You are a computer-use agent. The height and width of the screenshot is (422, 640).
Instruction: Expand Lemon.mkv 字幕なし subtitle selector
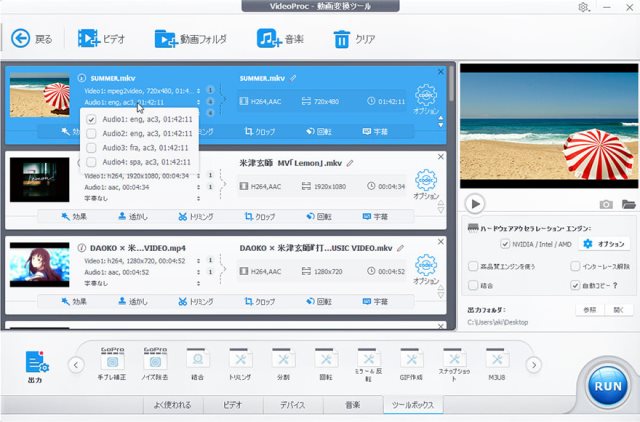(x=198, y=198)
